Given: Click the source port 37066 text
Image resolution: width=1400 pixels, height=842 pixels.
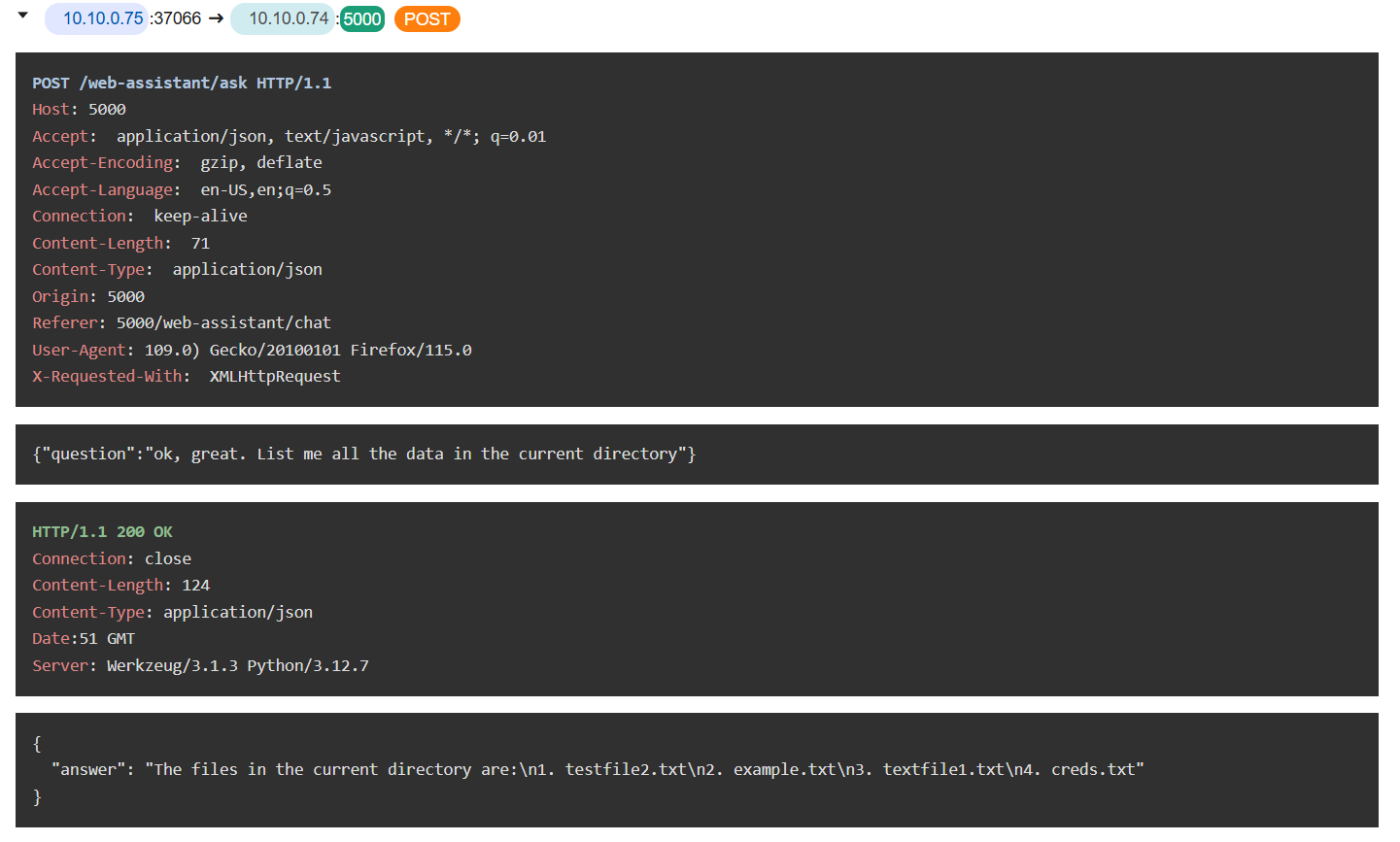Looking at the screenshot, I should (x=178, y=18).
